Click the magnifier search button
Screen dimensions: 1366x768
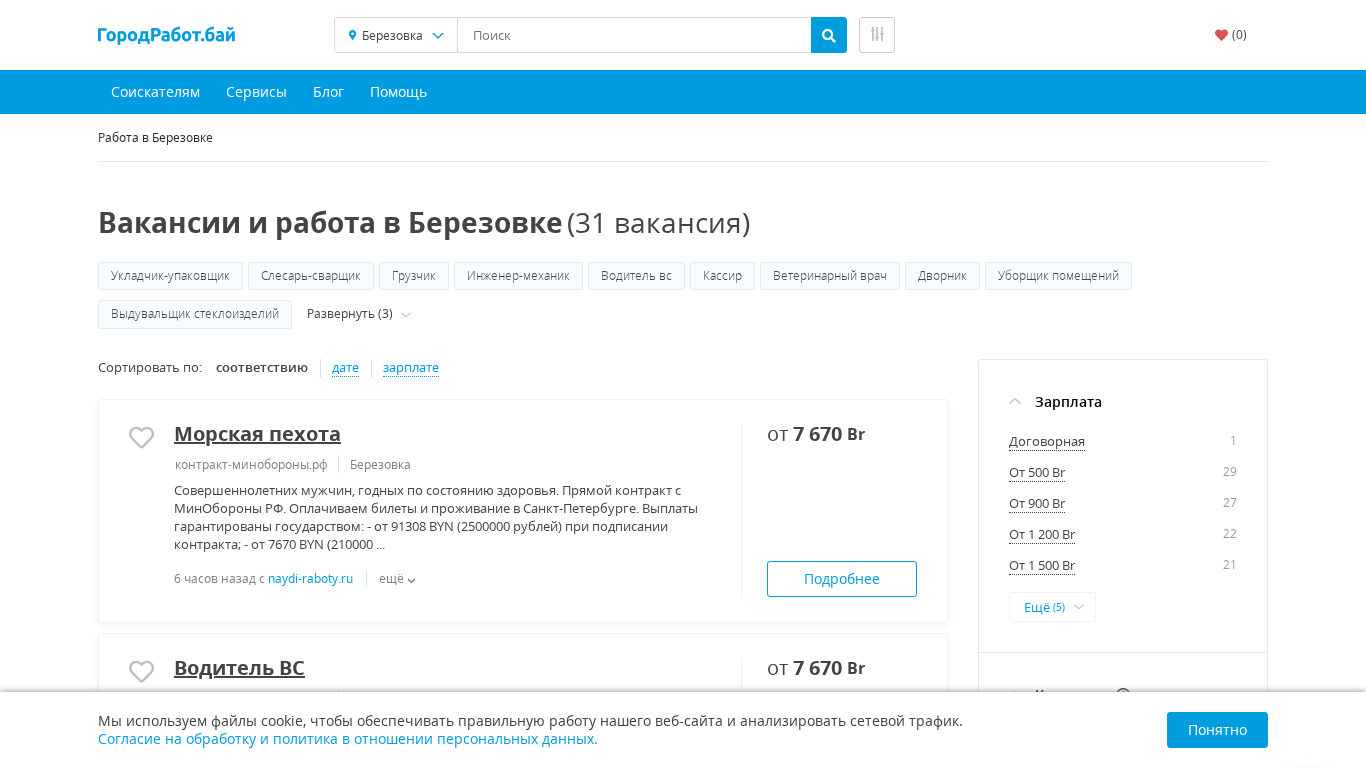tap(828, 35)
